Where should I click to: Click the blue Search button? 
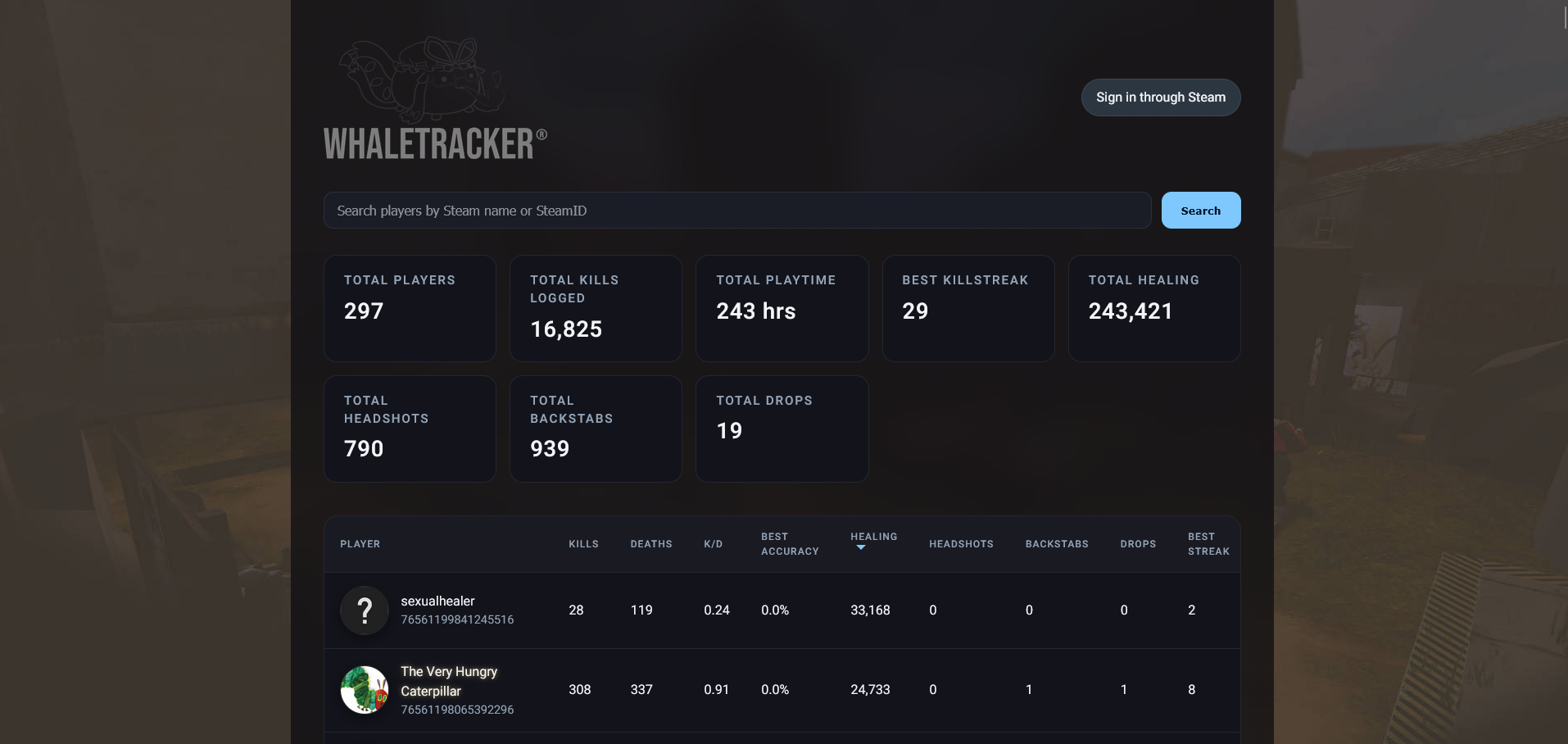pyautogui.click(x=1200, y=211)
